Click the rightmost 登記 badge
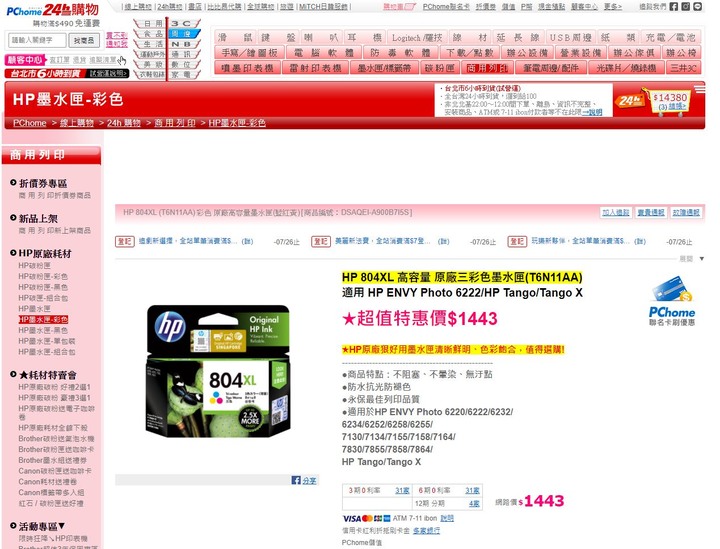Image resolution: width=720 pixels, height=549 pixels. (x=517, y=241)
